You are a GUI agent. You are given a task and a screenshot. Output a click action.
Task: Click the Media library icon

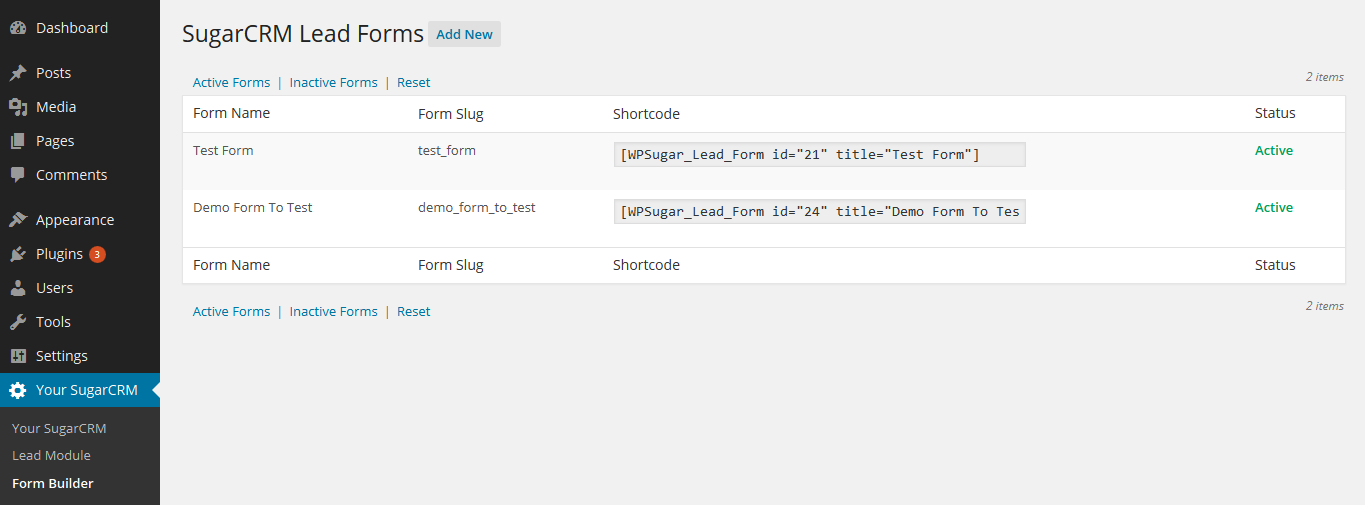pos(18,107)
